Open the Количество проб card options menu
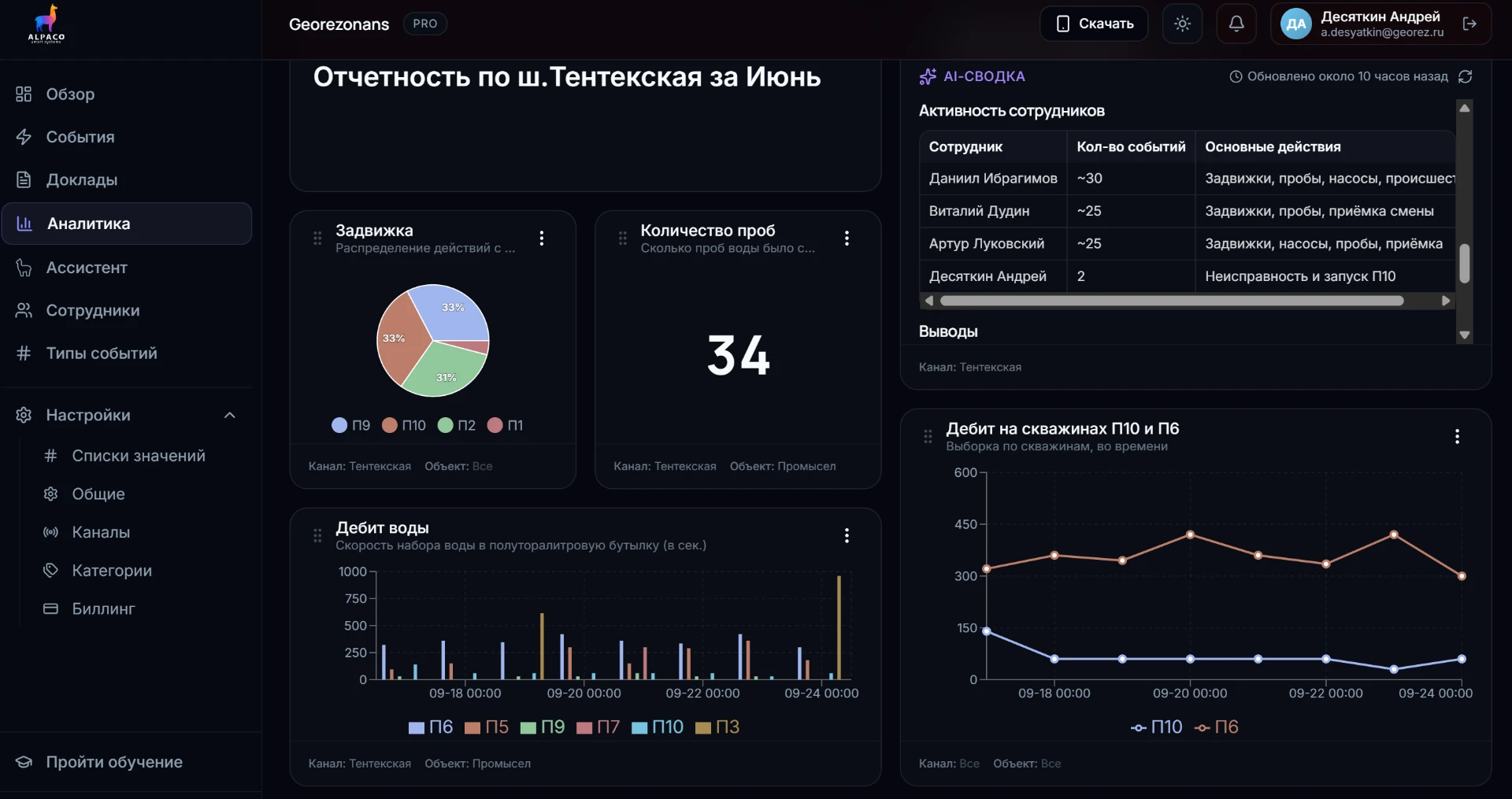Image resolution: width=1512 pixels, height=799 pixels. pyautogui.click(x=847, y=239)
